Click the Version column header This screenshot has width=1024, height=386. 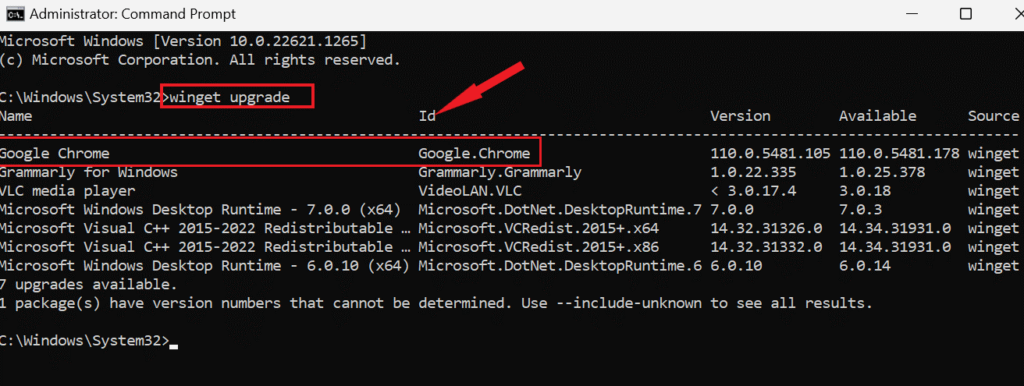pos(741,116)
